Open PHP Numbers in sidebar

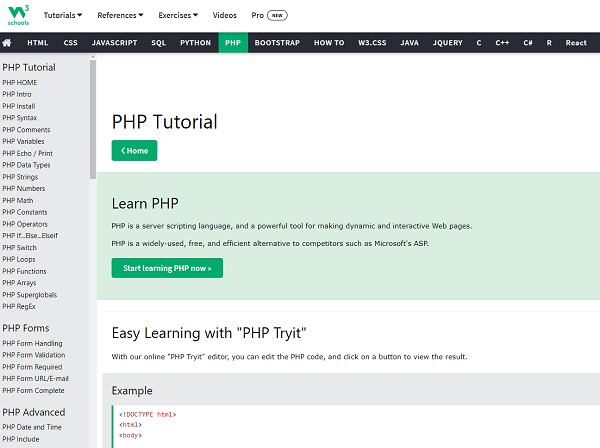[x=24, y=189]
